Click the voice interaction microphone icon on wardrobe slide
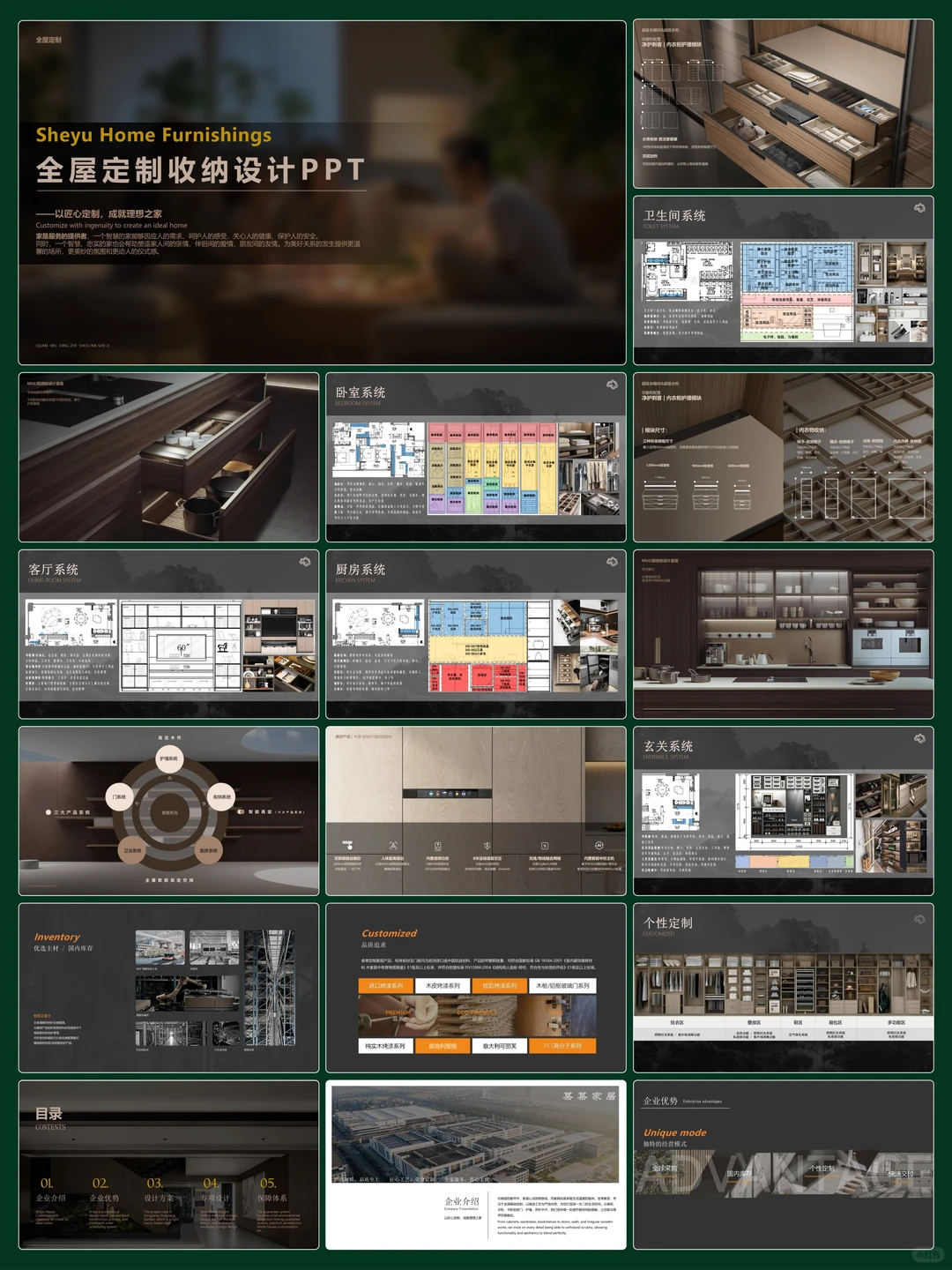This screenshot has height=1270, width=952. tap(487, 845)
